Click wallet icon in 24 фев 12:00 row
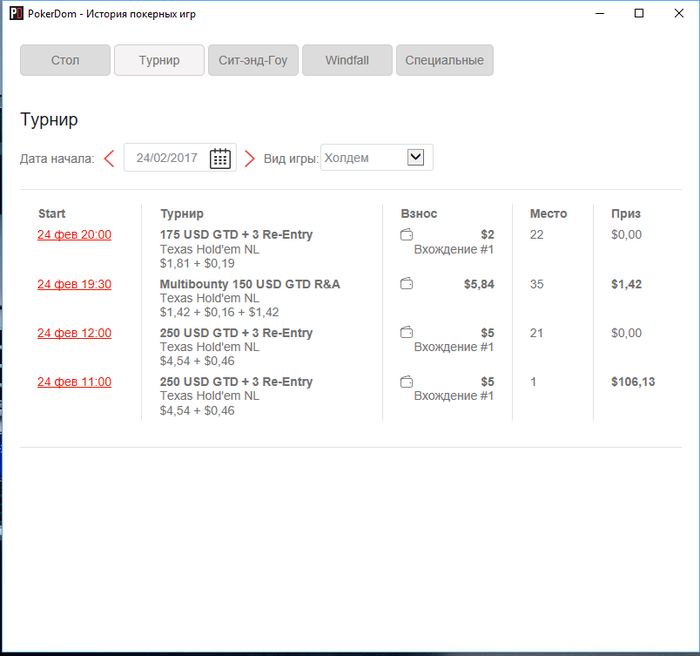Screen dimensions: 700x656 [x=406, y=332]
